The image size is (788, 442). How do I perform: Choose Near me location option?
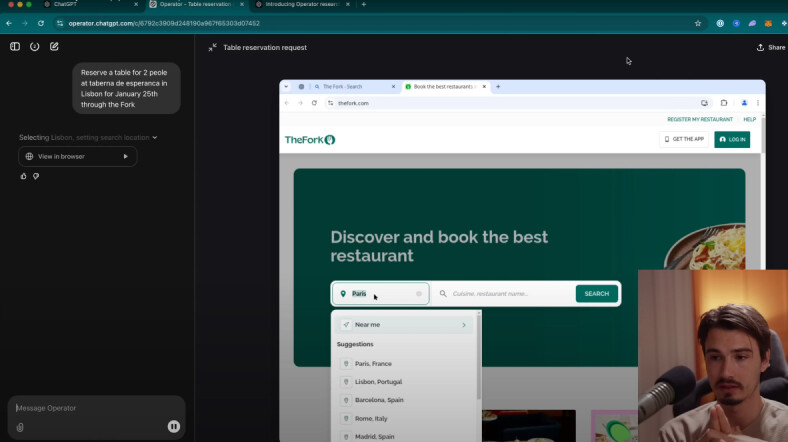405,325
